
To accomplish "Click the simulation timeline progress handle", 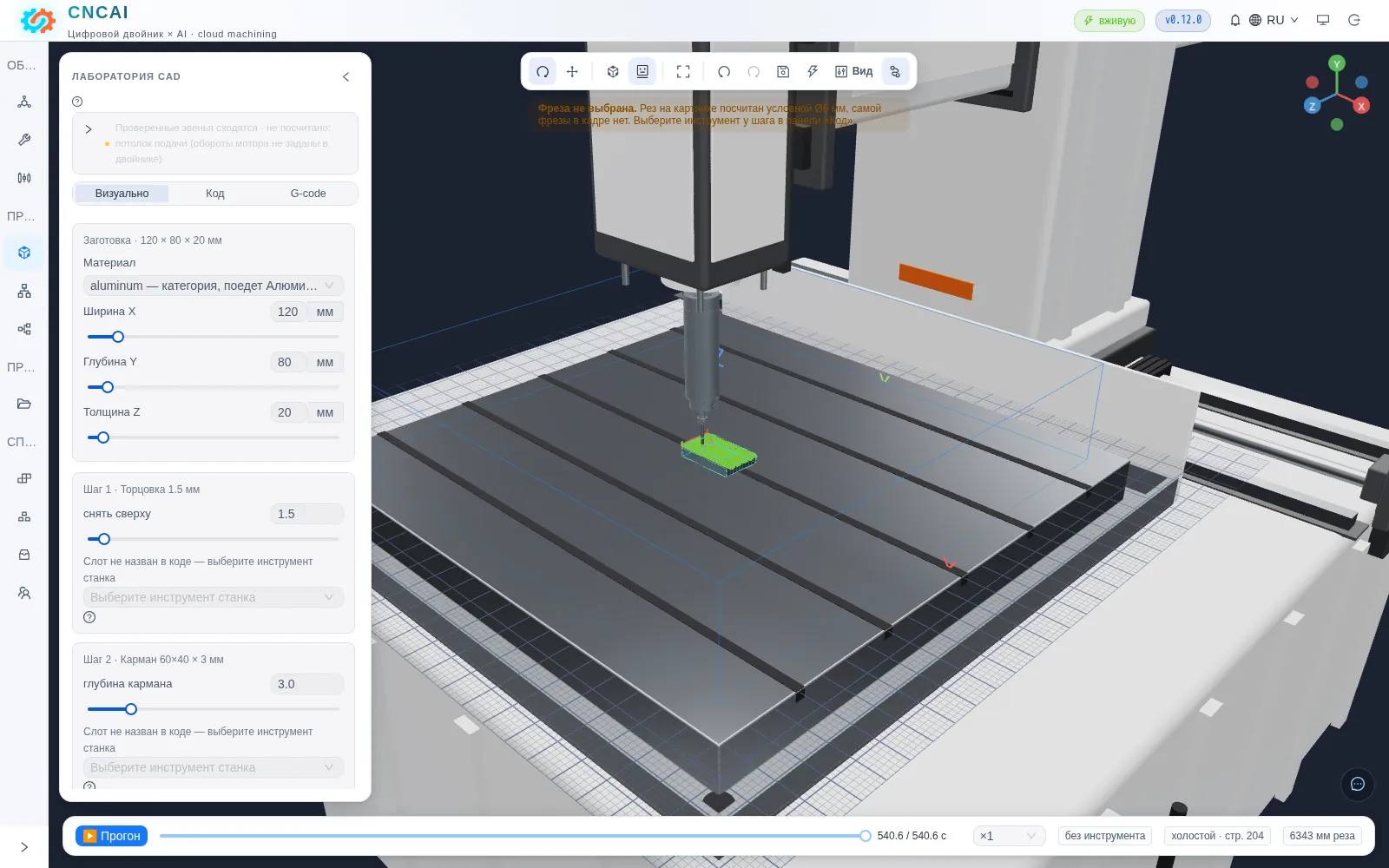I will point(866,836).
